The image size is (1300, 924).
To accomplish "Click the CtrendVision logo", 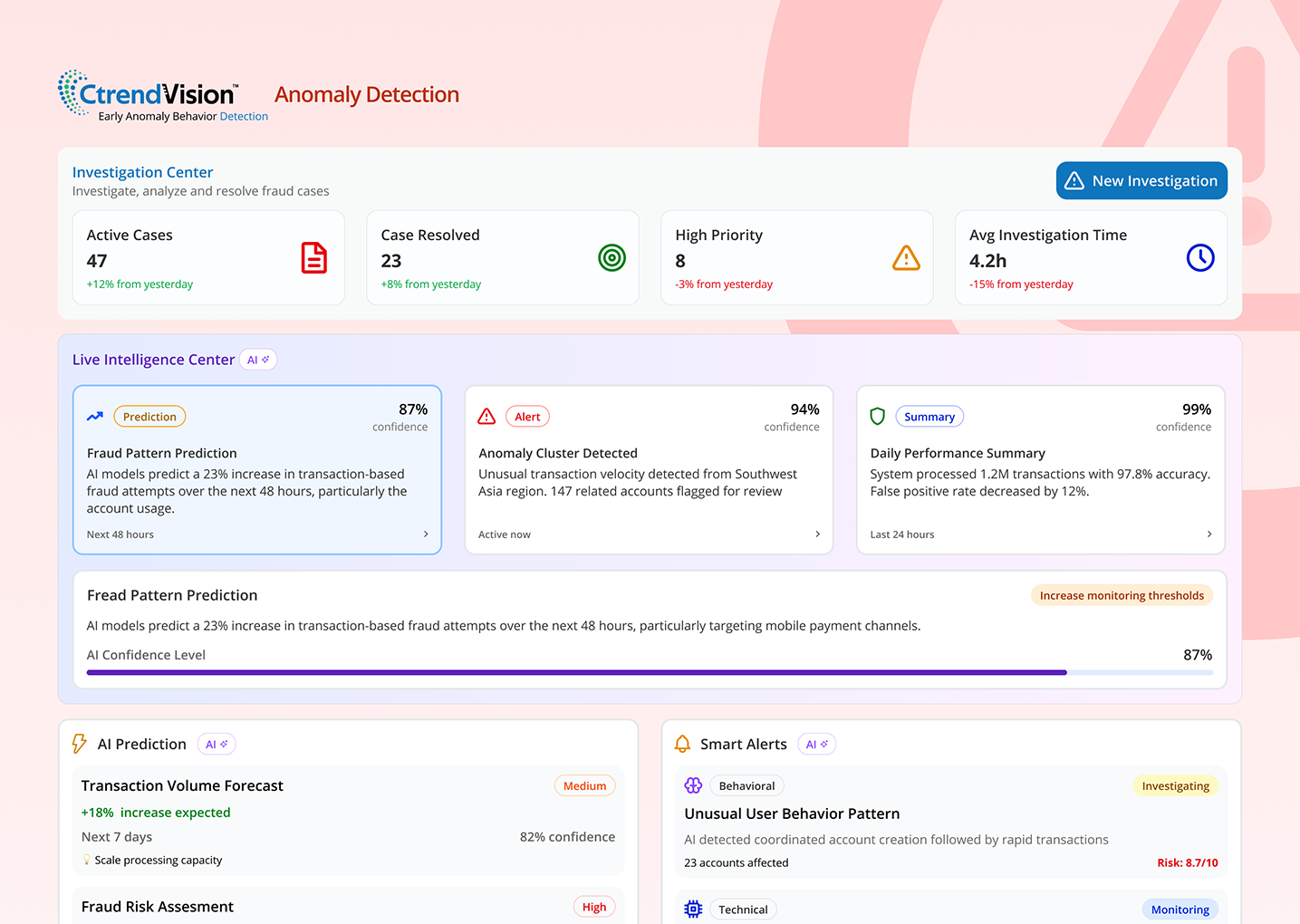I will pyautogui.click(x=149, y=95).
